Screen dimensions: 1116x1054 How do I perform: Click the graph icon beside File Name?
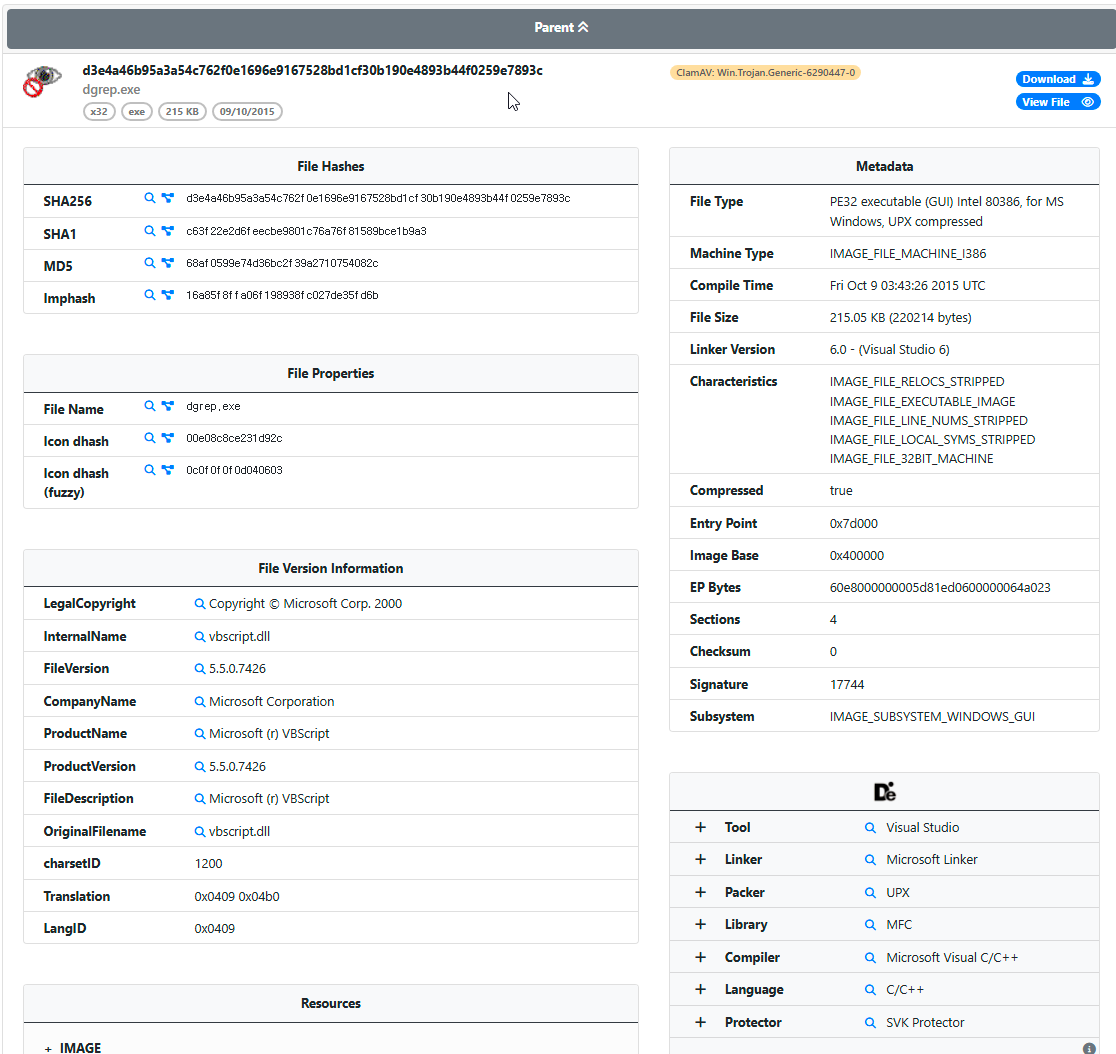pyautogui.click(x=167, y=406)
